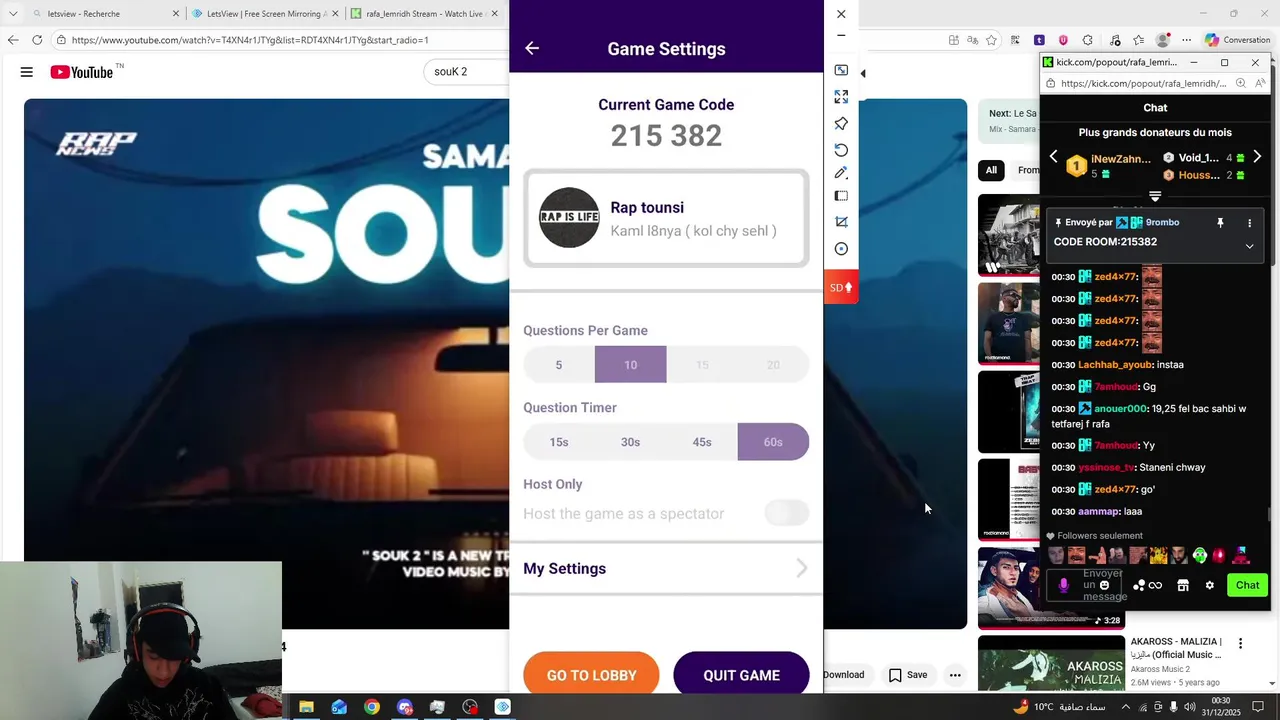
Task: Click pin icon in pinned Kick message
Action: (x=1220, y=223)
